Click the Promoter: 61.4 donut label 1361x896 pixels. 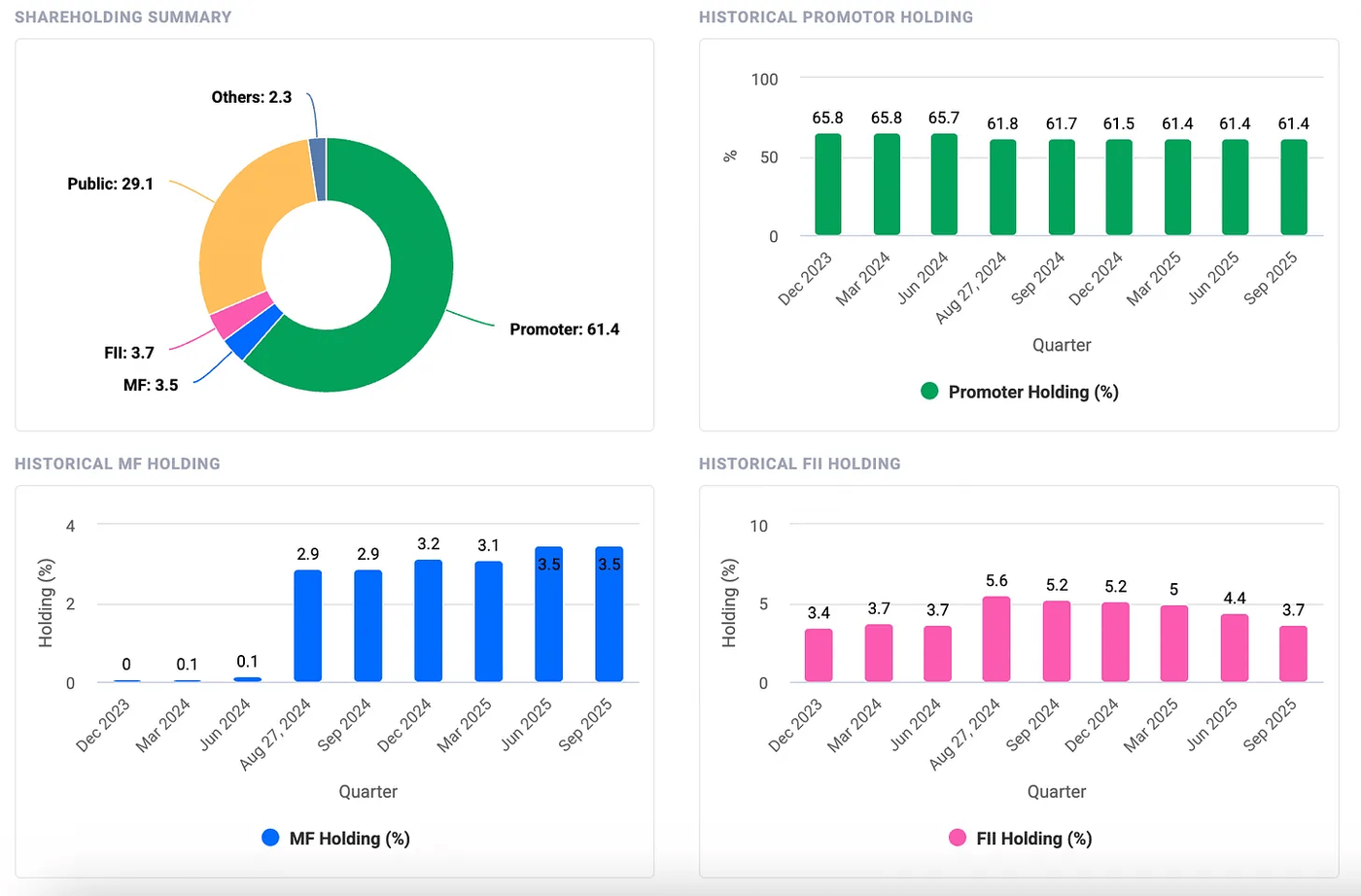(564, 329)
